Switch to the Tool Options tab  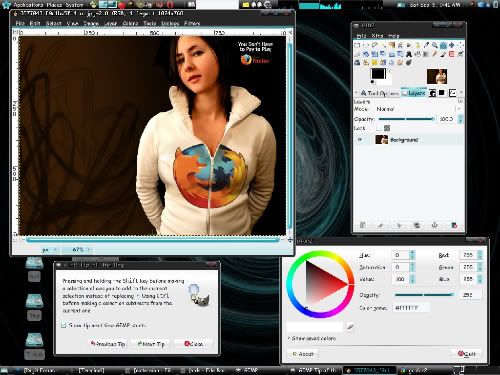tap(380, 93)
